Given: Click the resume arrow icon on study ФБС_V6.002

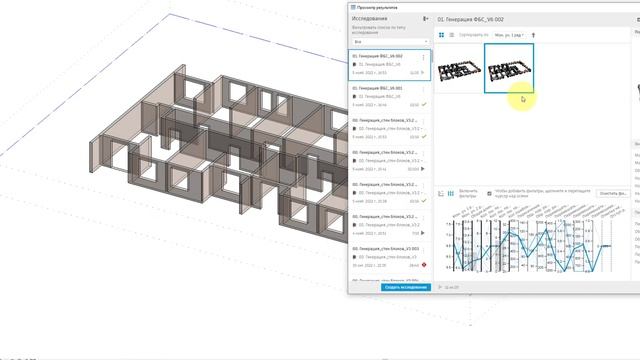Looking at the screenshot, I should point(423,73).
